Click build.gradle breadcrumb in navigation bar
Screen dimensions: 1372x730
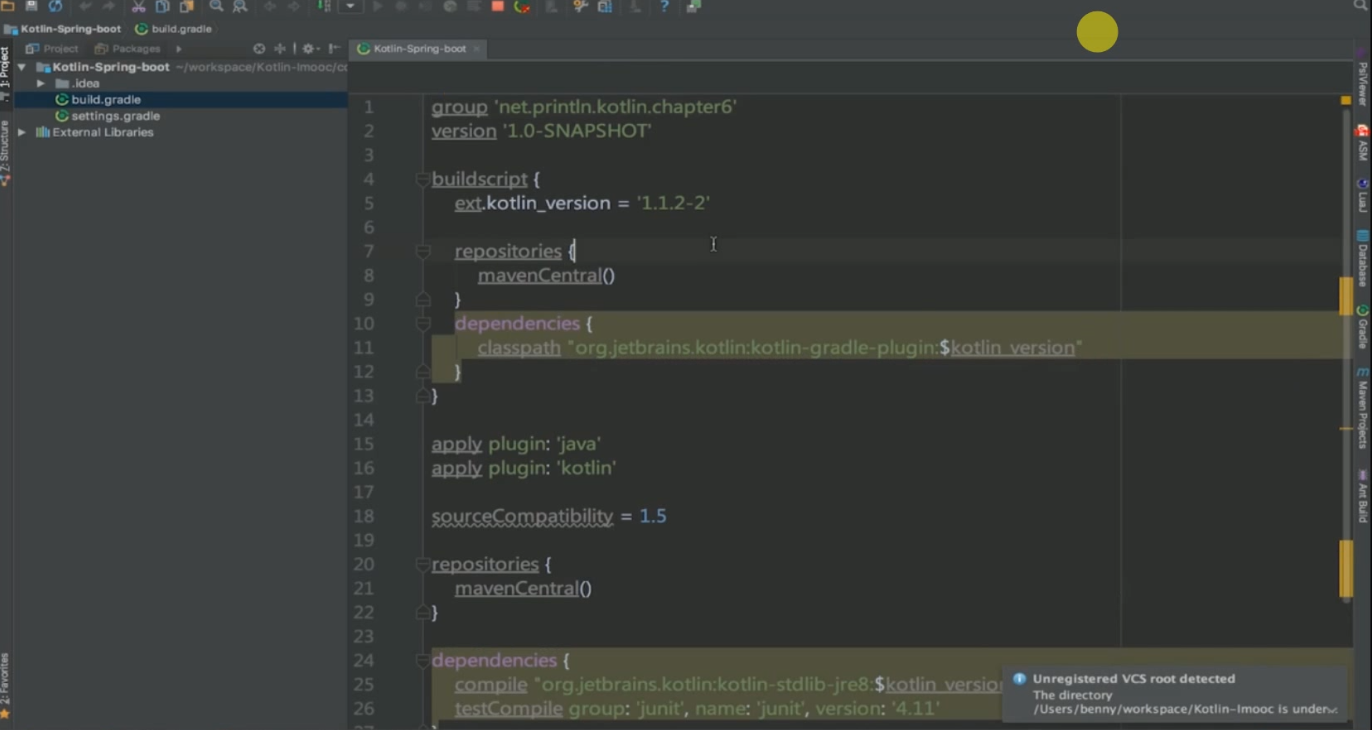click(173, 29)
